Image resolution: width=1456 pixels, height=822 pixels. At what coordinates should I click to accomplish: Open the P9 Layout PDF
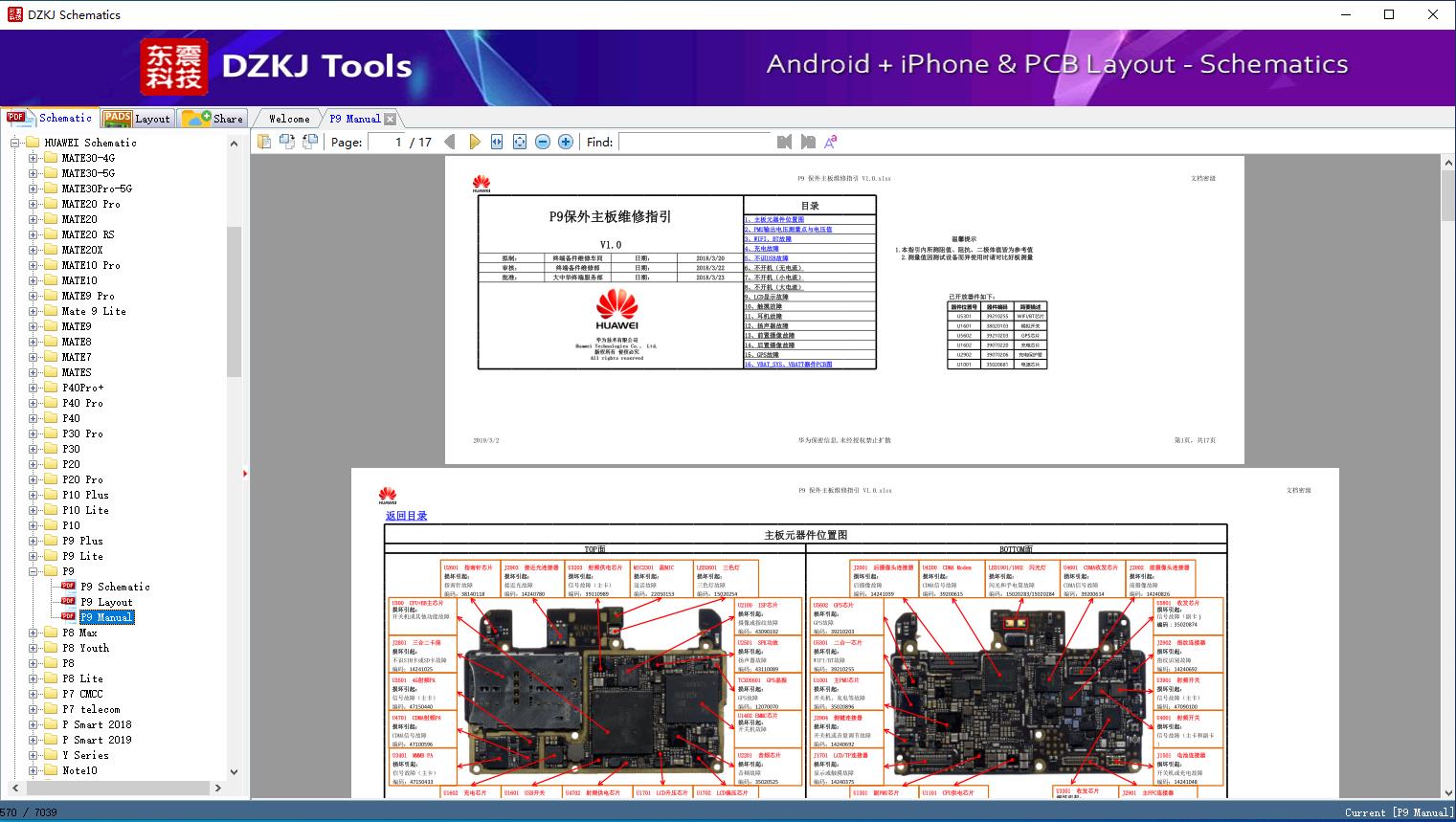tap(106, 602)
